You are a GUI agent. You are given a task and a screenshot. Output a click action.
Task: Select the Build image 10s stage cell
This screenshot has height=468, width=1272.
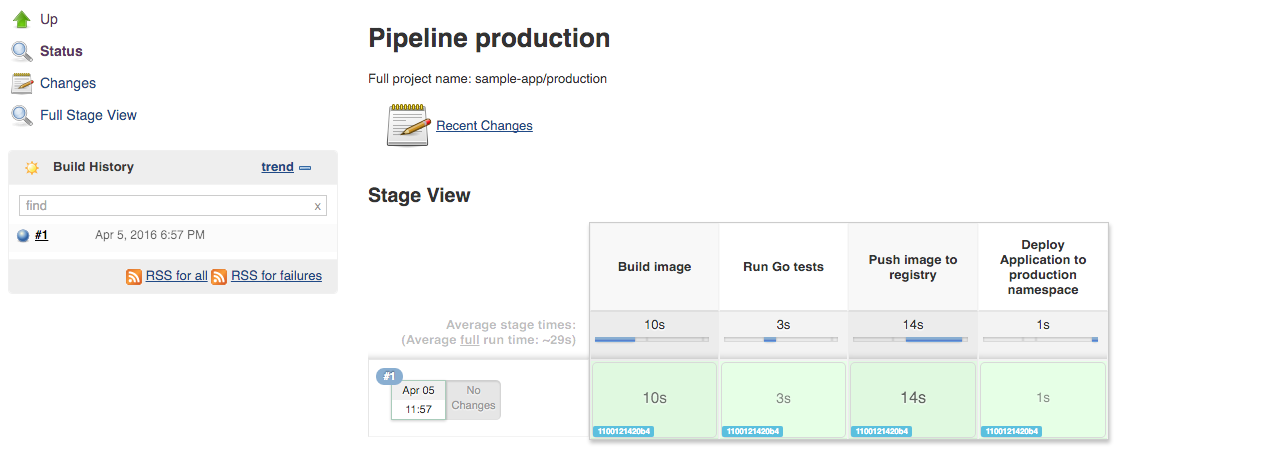tap(654, 398)
